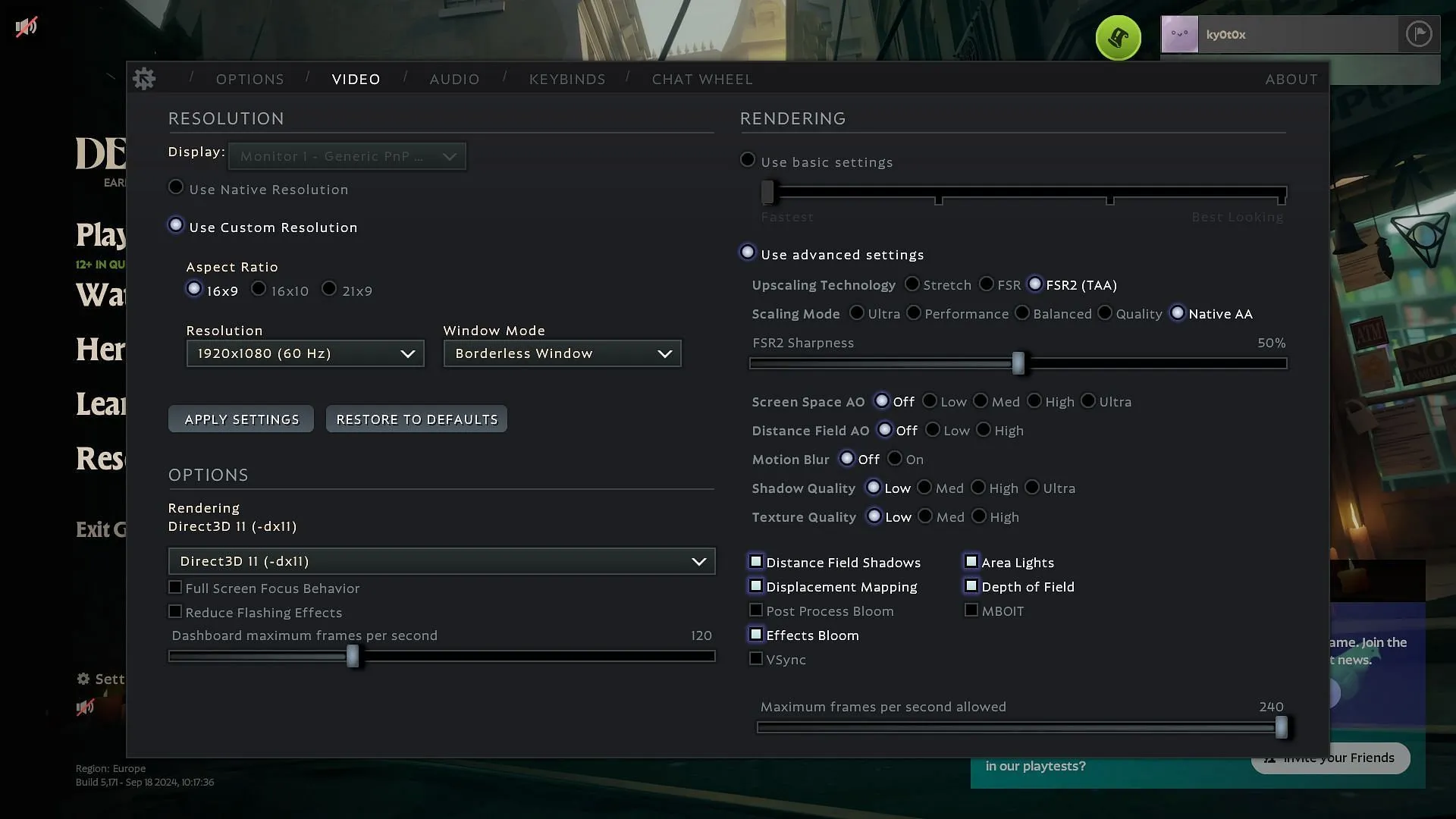Click the green profile/avatar icon

point(1118,37)
